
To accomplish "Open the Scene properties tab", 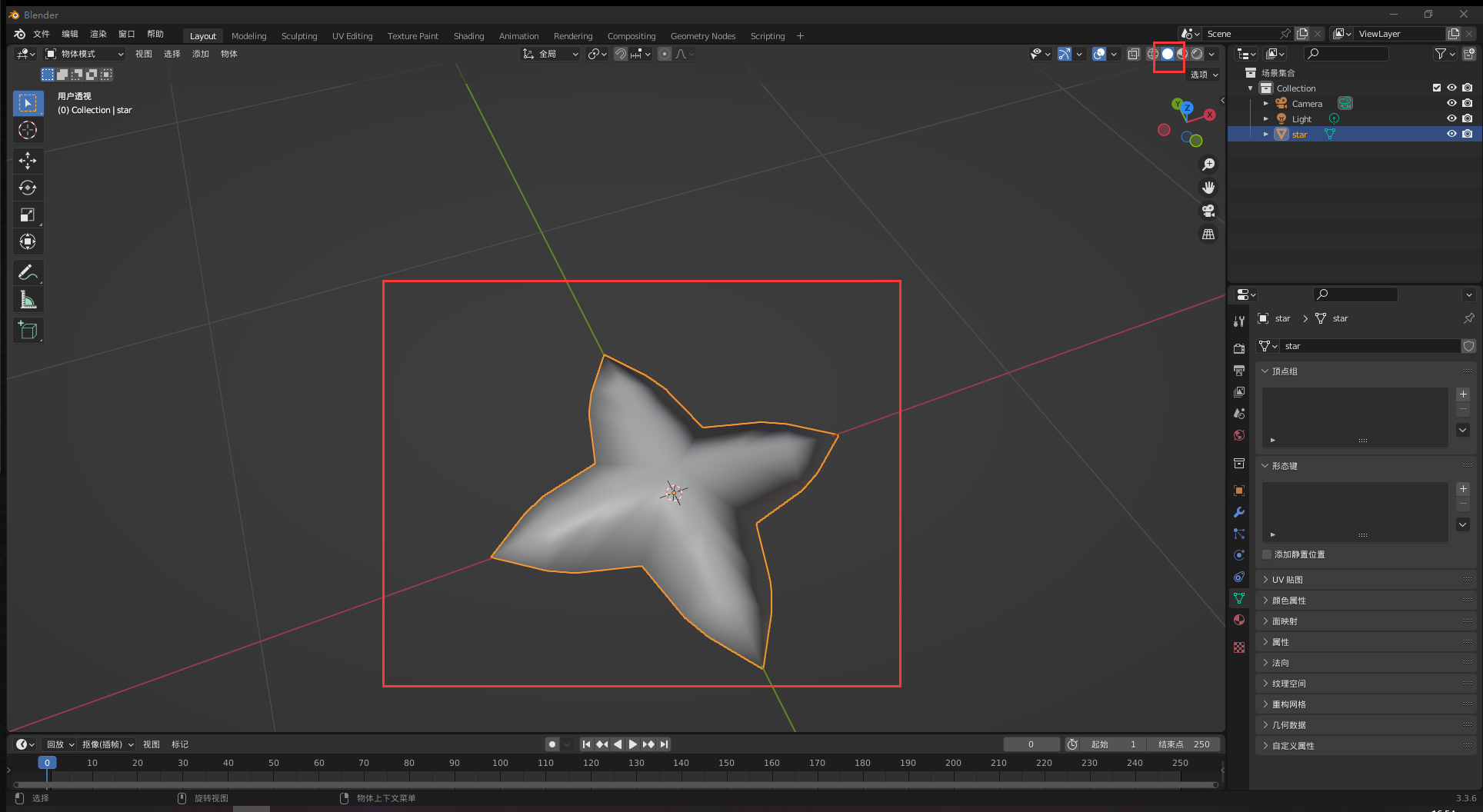I will [1239, 413].
